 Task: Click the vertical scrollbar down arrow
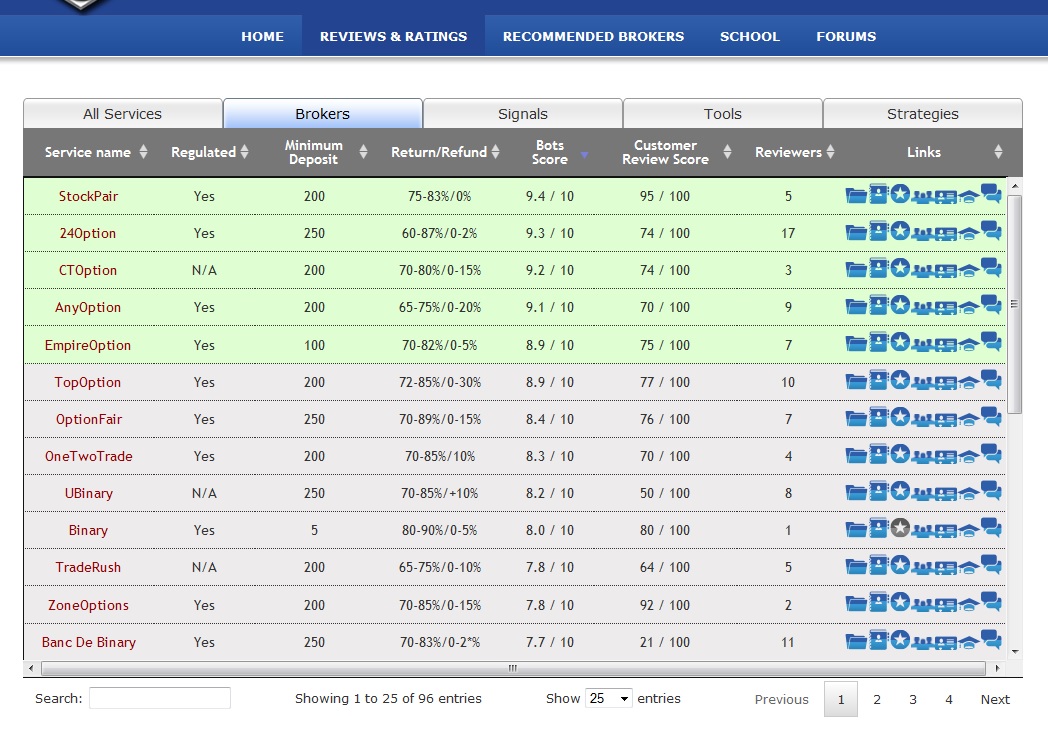[x=1015, y=651]
